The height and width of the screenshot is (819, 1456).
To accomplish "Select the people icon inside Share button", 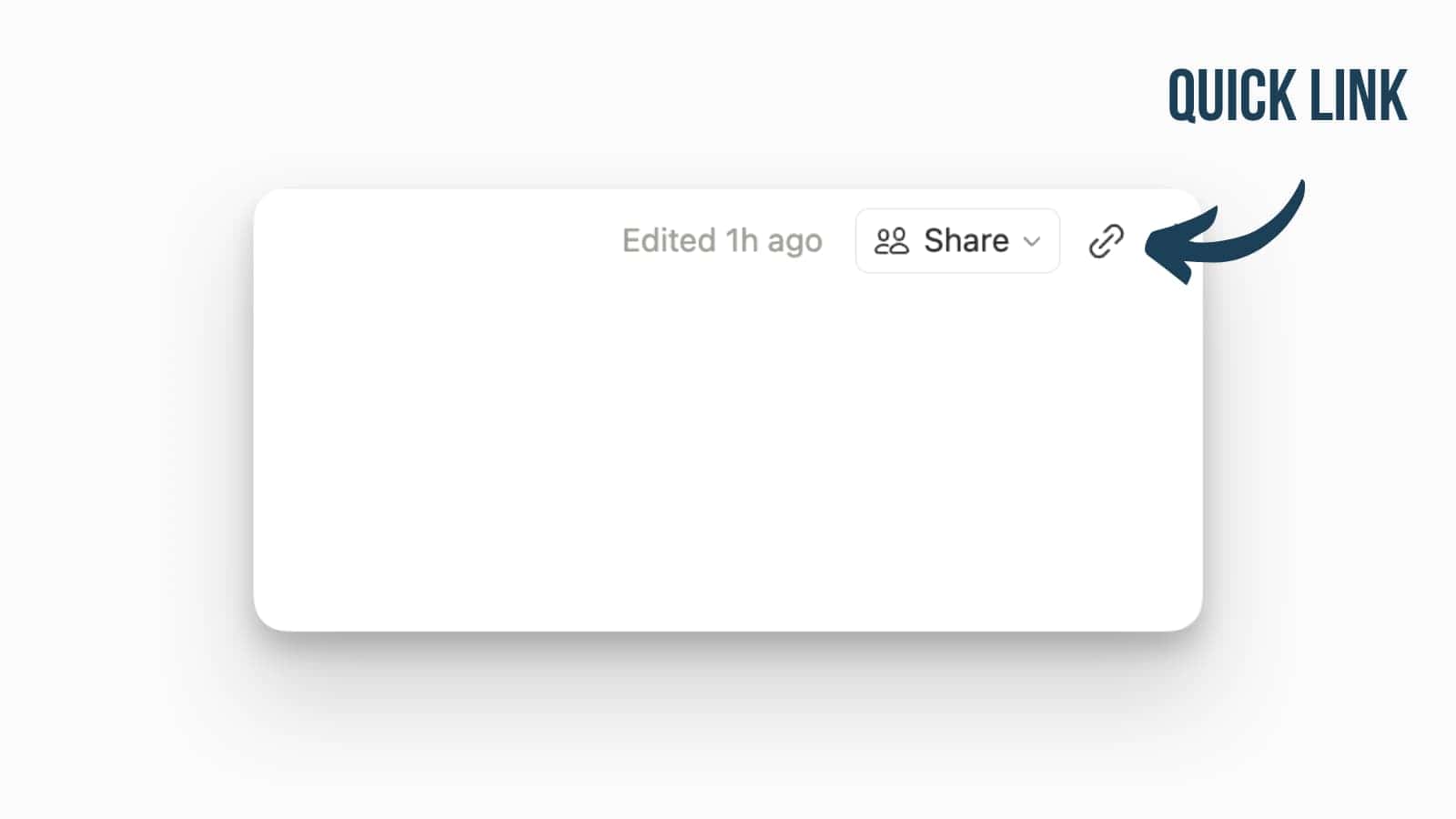I will pyautogui.click(x=893, y=240).
